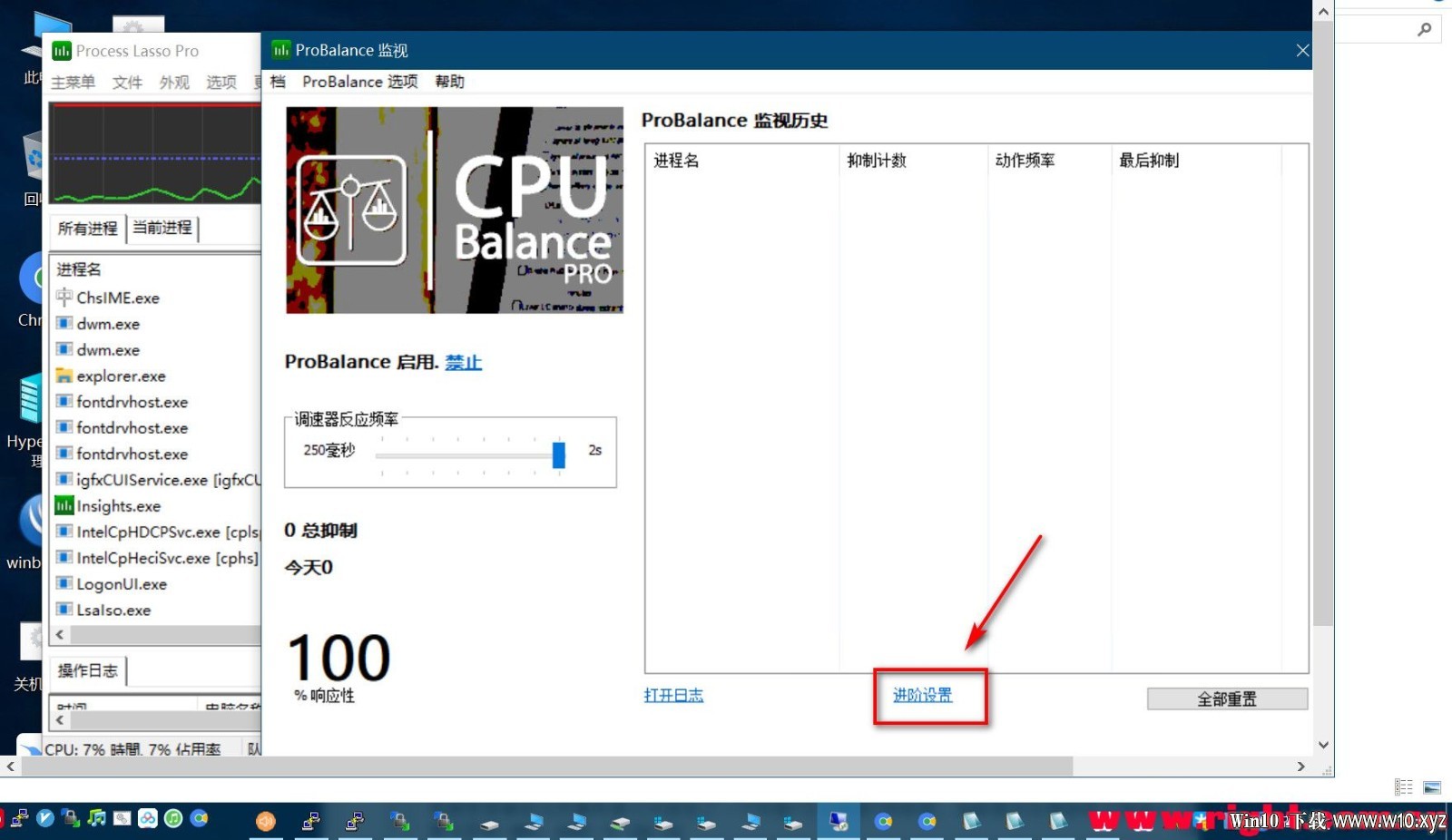Click left arrow of log pane horizontal scrollbar
Screen dimensions: 1452x840
click(60, 720)
